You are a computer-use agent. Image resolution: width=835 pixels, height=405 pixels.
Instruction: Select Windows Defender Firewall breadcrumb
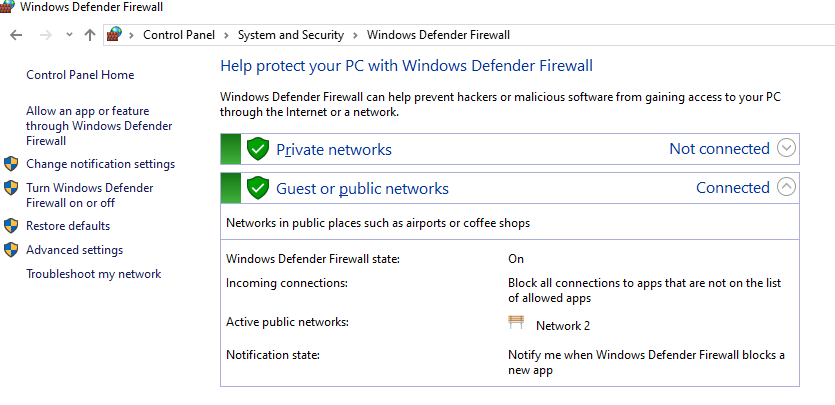click(438, 35)
